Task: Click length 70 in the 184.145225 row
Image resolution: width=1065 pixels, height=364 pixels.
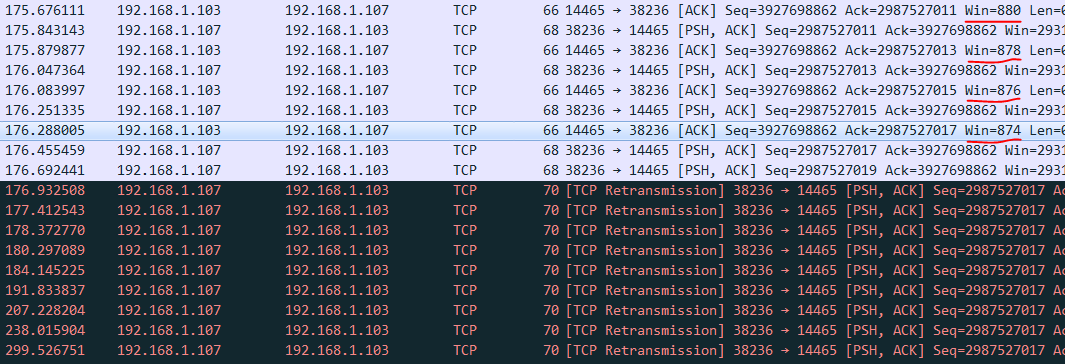Action: pos(551,270)
